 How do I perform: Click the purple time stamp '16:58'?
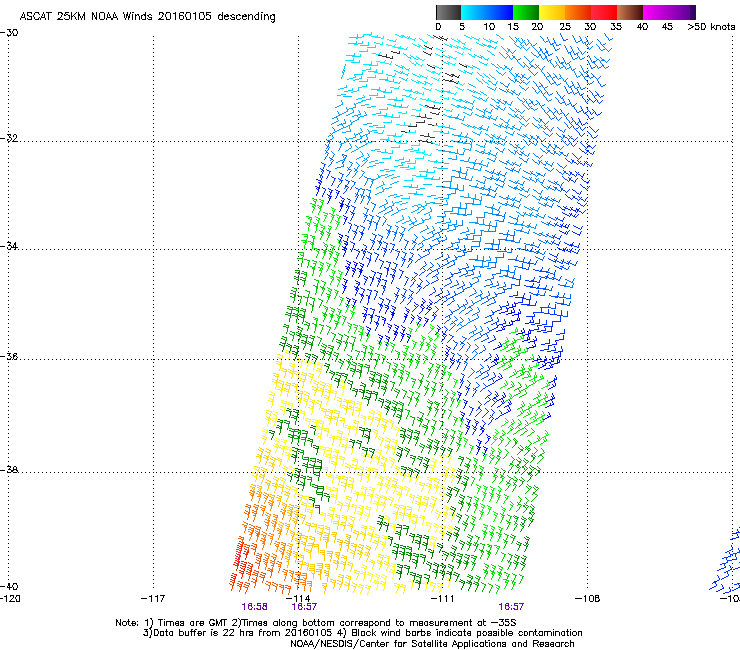pyautogui.click(x=254, y=607)
